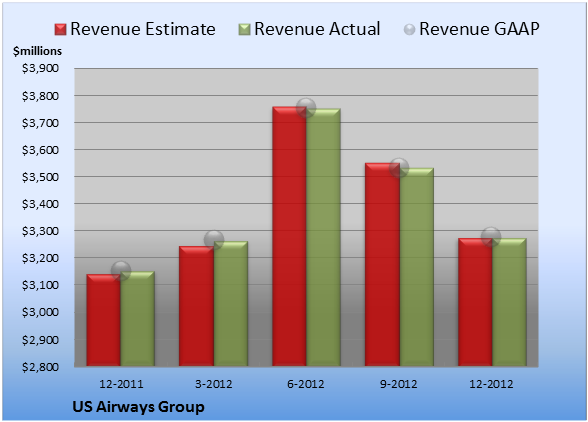Click the '$3,100' y-axis value
Image resolution: width=588 pixels, height=422 pixels.
pos(40,285)
